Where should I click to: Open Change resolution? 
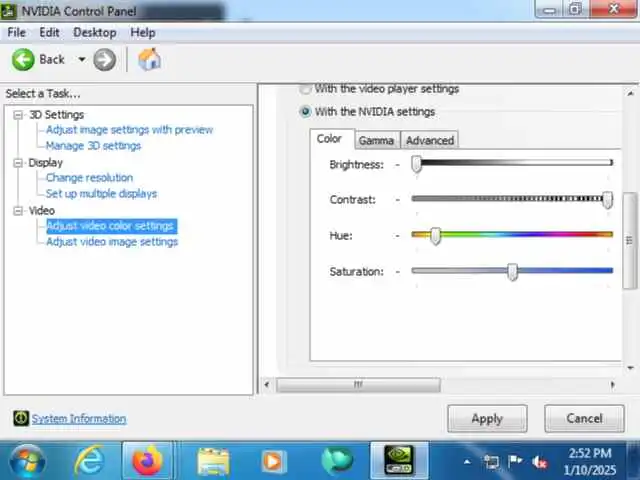pos(89,178)
